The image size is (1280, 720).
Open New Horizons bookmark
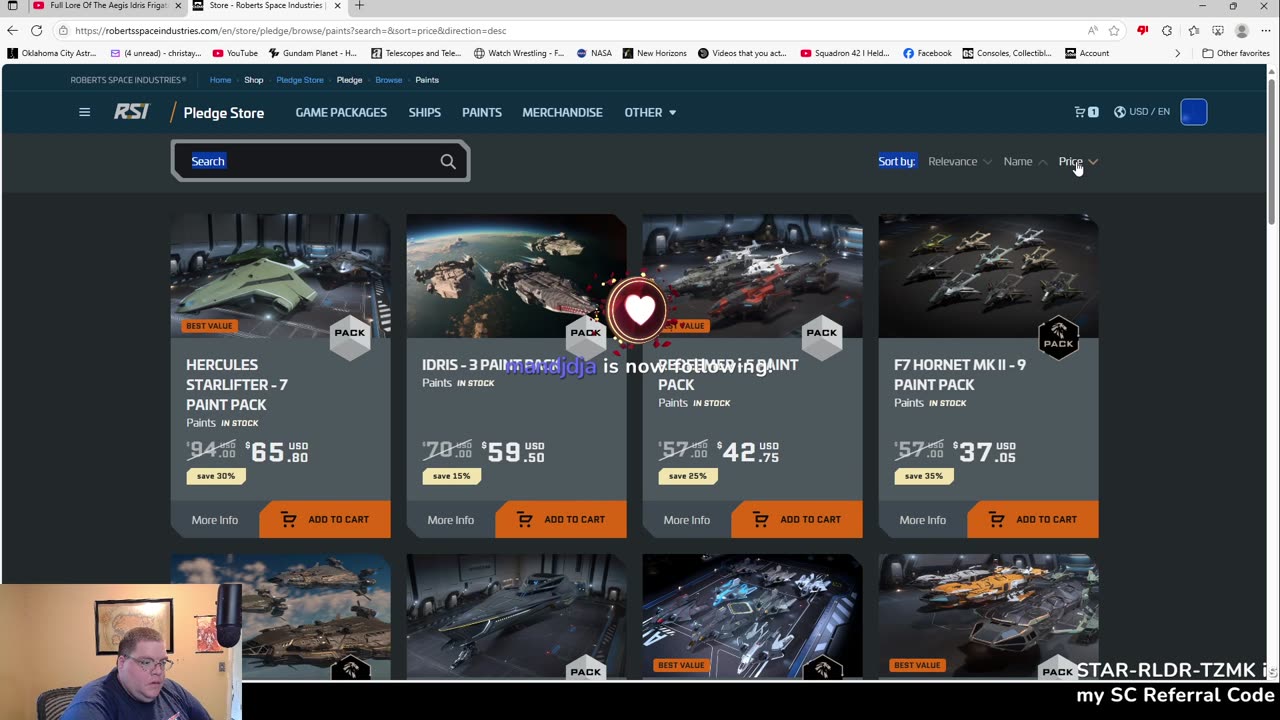click(654, 53)
